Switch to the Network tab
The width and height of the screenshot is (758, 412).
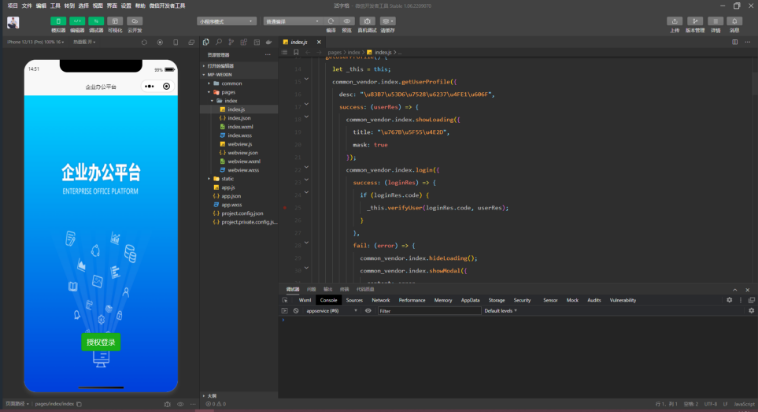click(381, 300)
